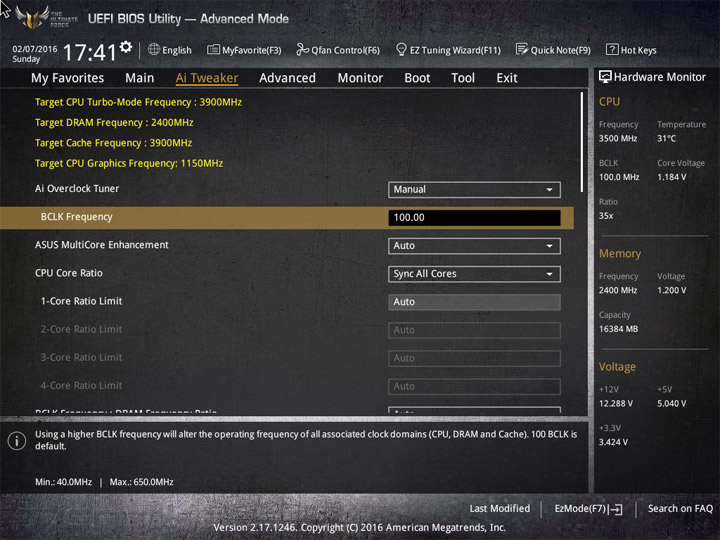The image size is (720, 540).
Task: Select the ASUS MultiCore Enhancement label
Action: 101,245
